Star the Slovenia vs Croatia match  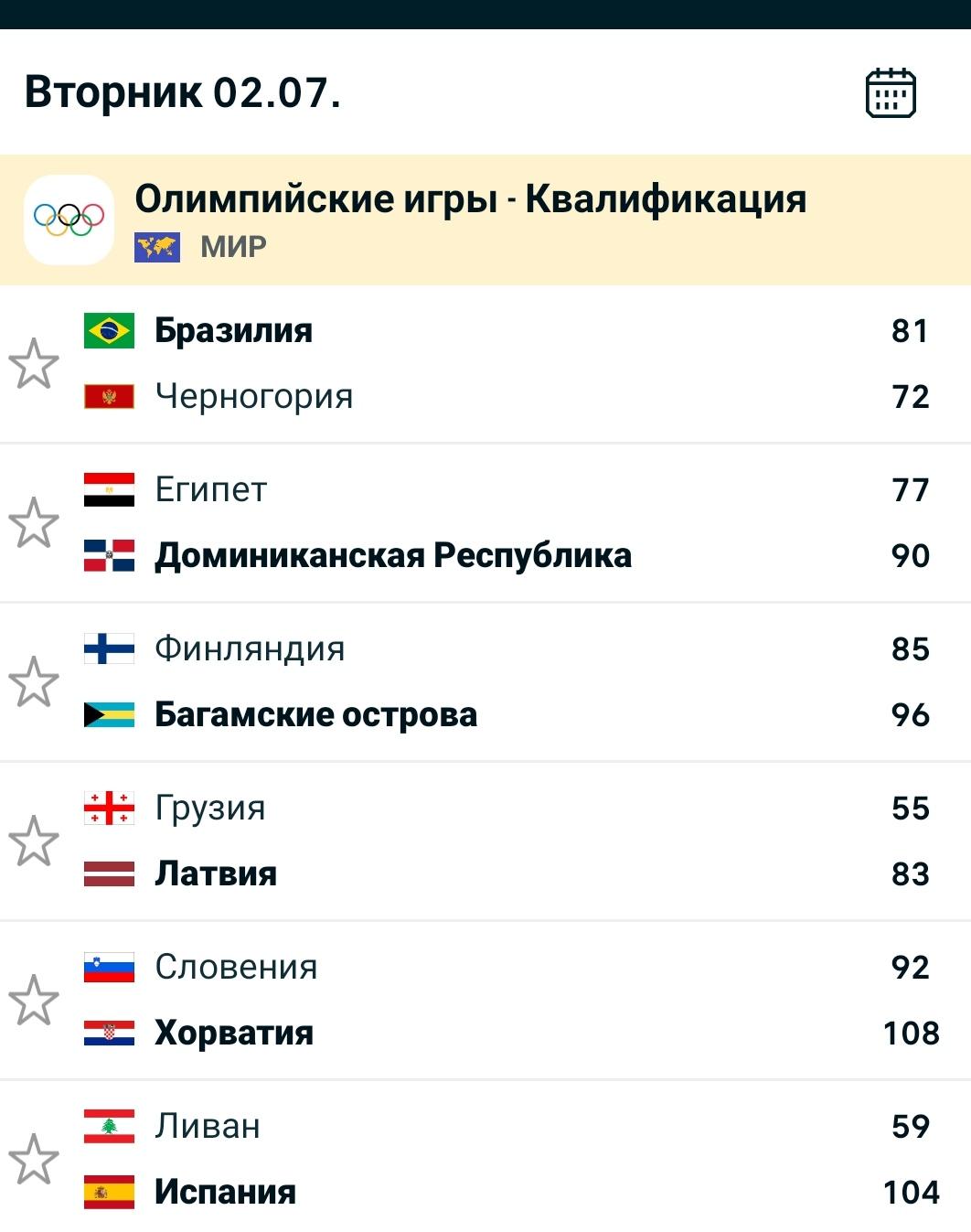34,1001
